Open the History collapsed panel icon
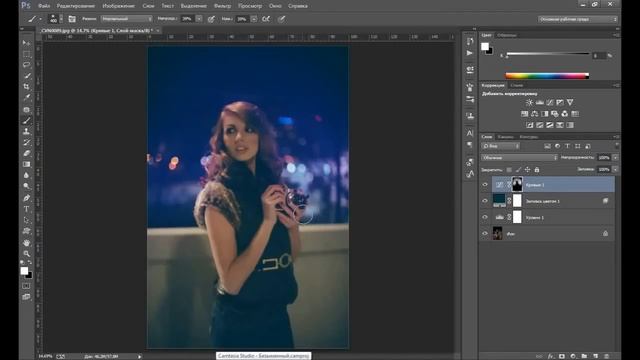This screenshot has width=640, height=360. [x=470, y=42]
